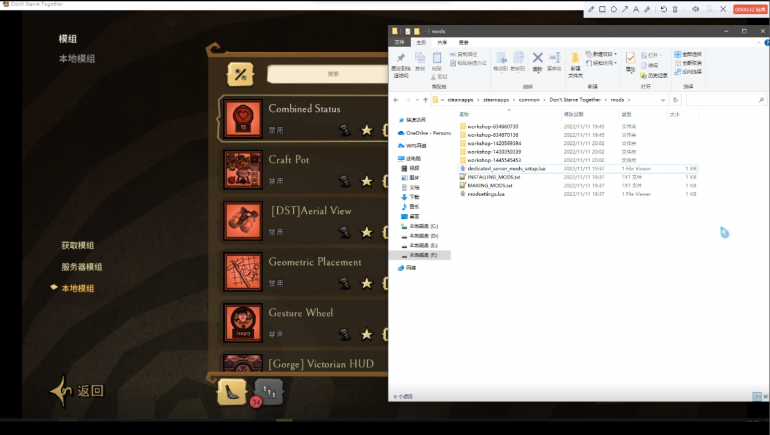Click invert selection in ribbon
Screen dimensions: 770x435
pyautogui.click(x=688, y=72)
